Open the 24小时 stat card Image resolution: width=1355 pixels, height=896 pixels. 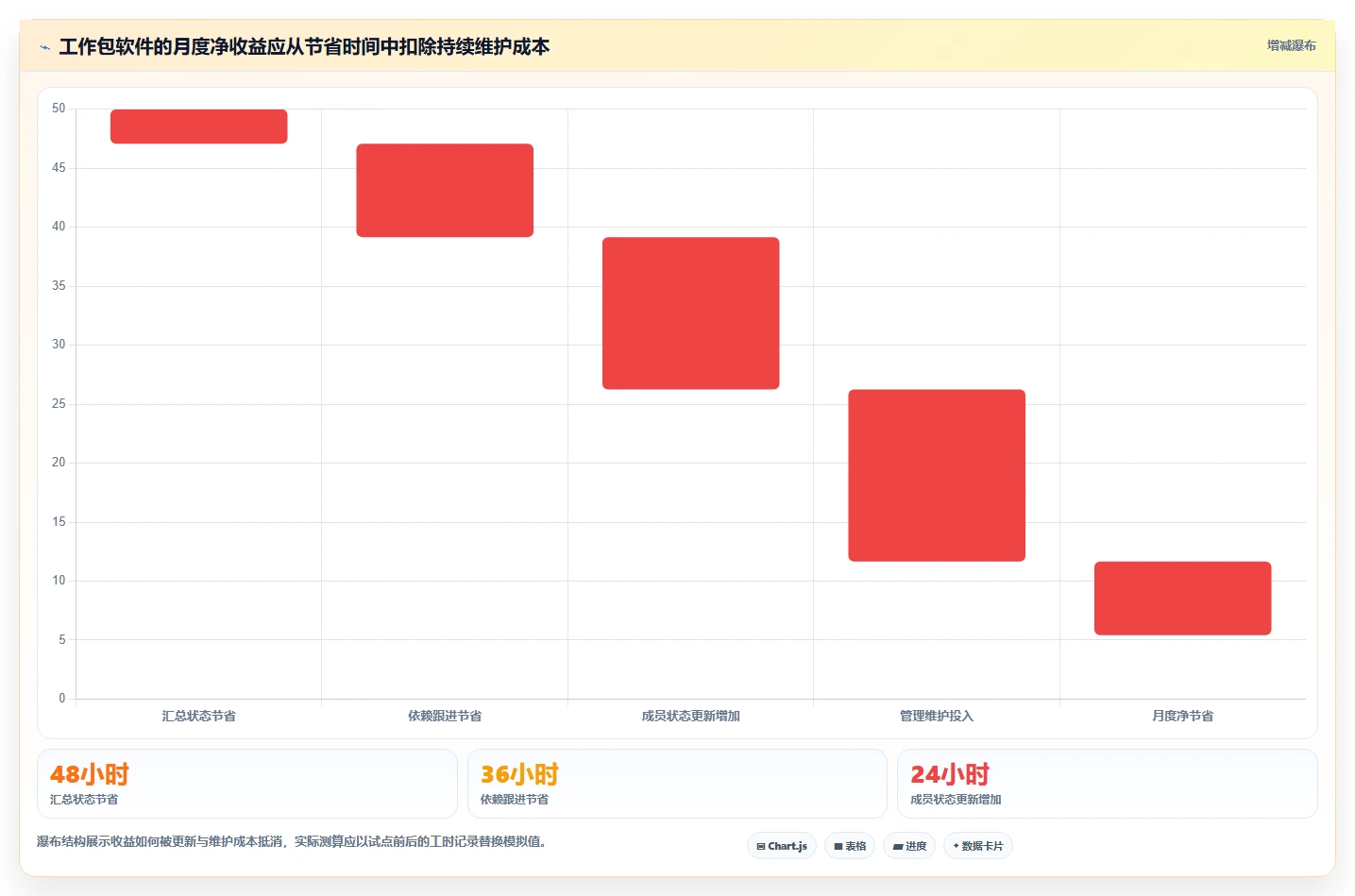[1108, 784]
